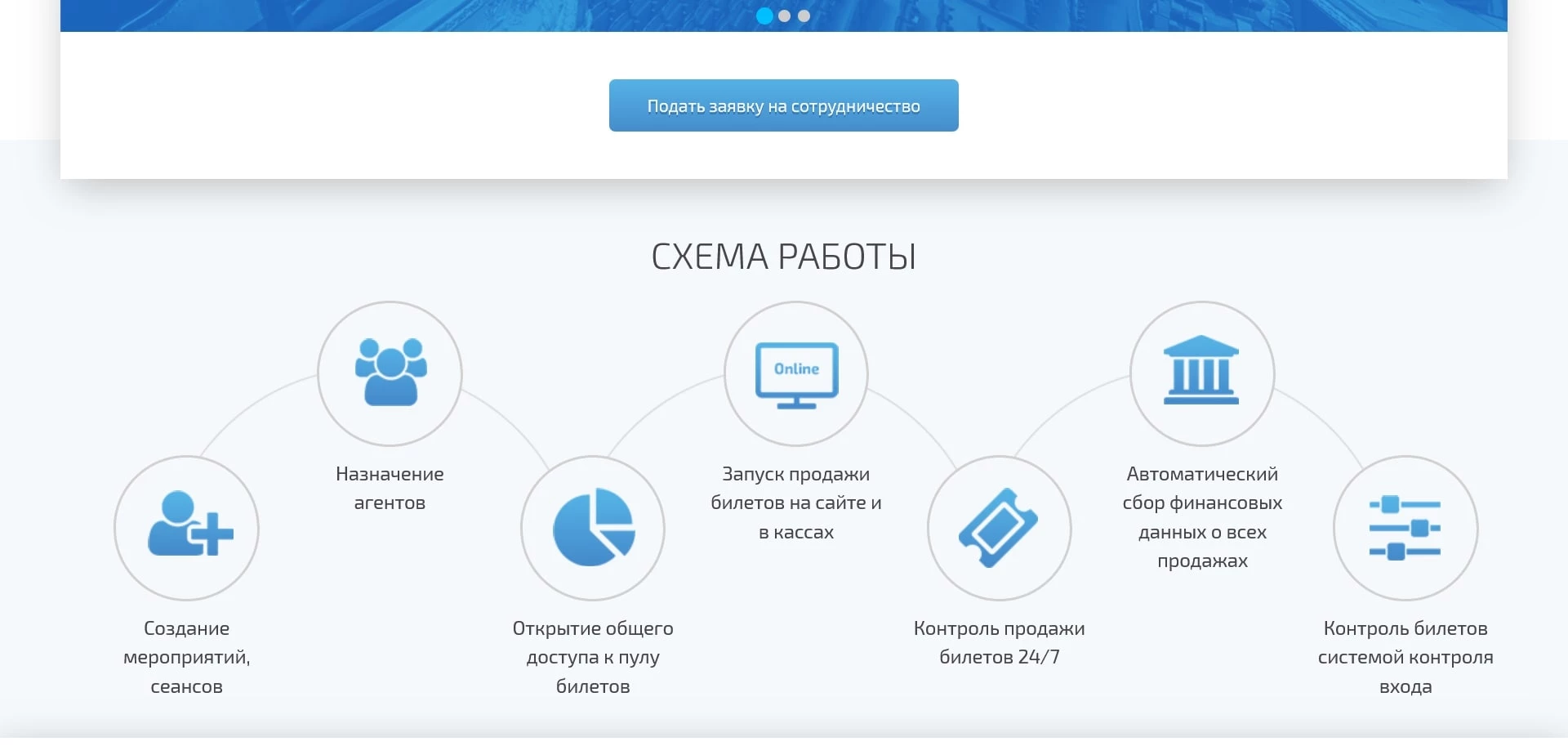Click the monitor icon above 'Запуск продажи билетов'
The width and height of the screenshot is (1568, 746).
pyautogui.click(x=796, y=373)
